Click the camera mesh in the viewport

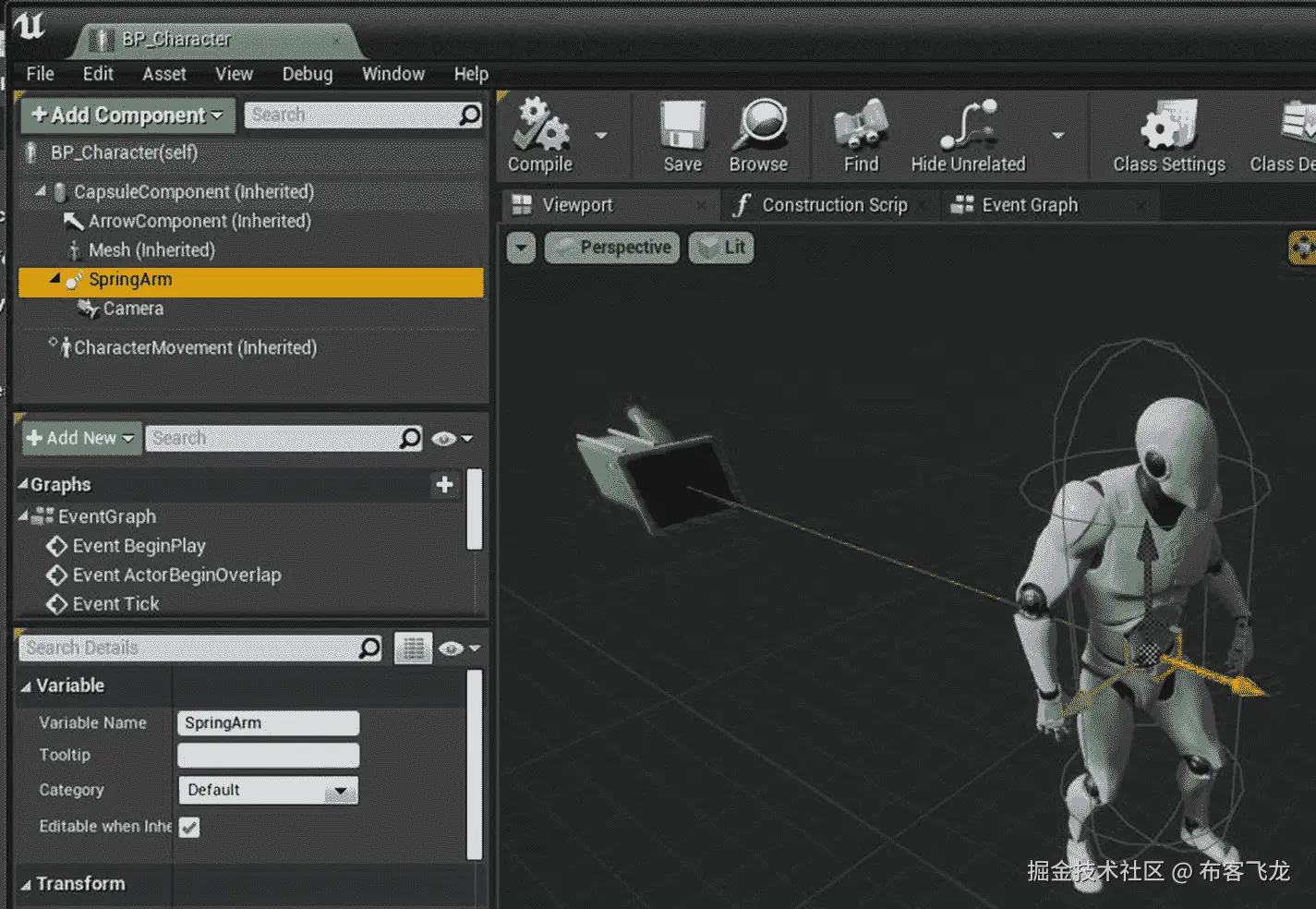pos(658,473)
